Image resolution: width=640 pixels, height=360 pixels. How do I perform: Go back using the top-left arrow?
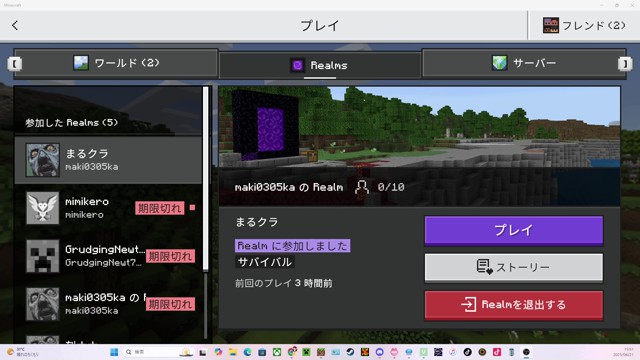[15, 25]
